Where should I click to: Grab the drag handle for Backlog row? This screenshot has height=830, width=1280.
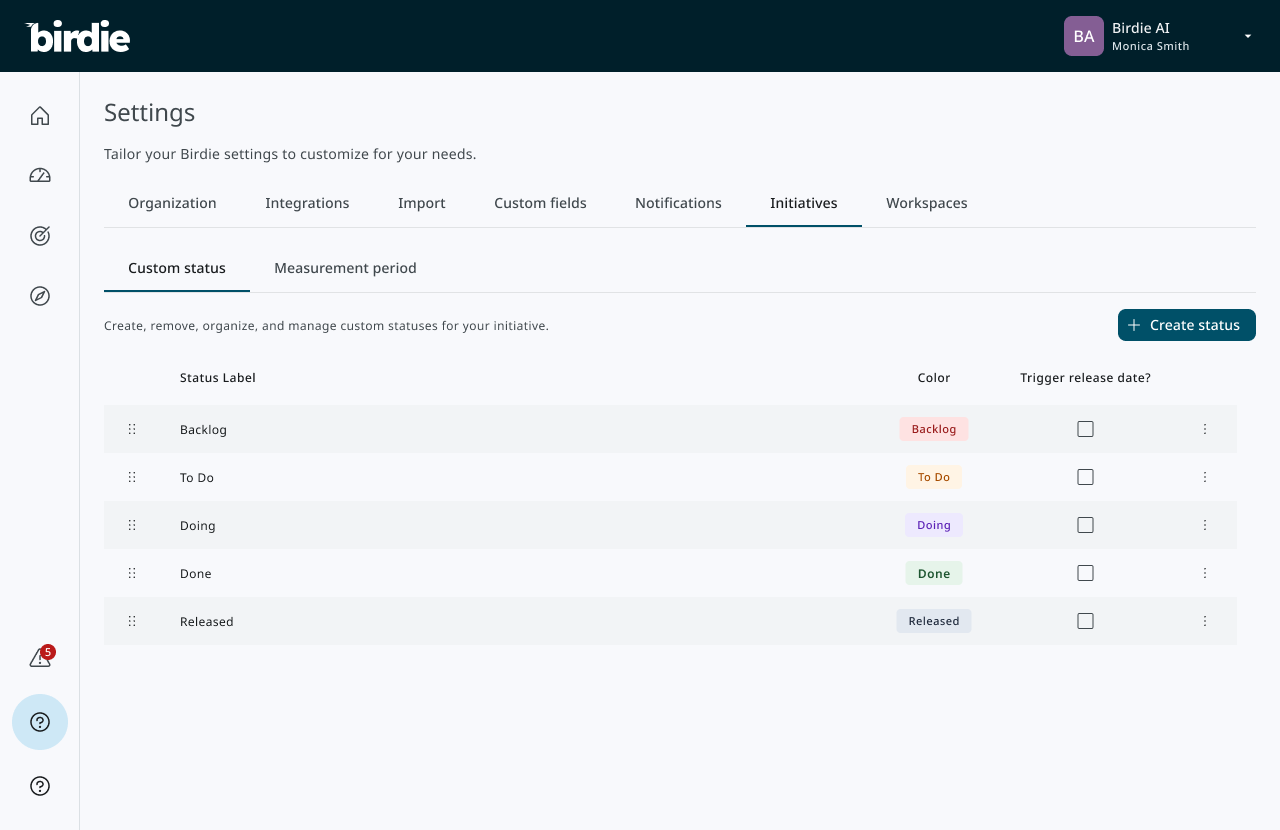tap(132, 429)
